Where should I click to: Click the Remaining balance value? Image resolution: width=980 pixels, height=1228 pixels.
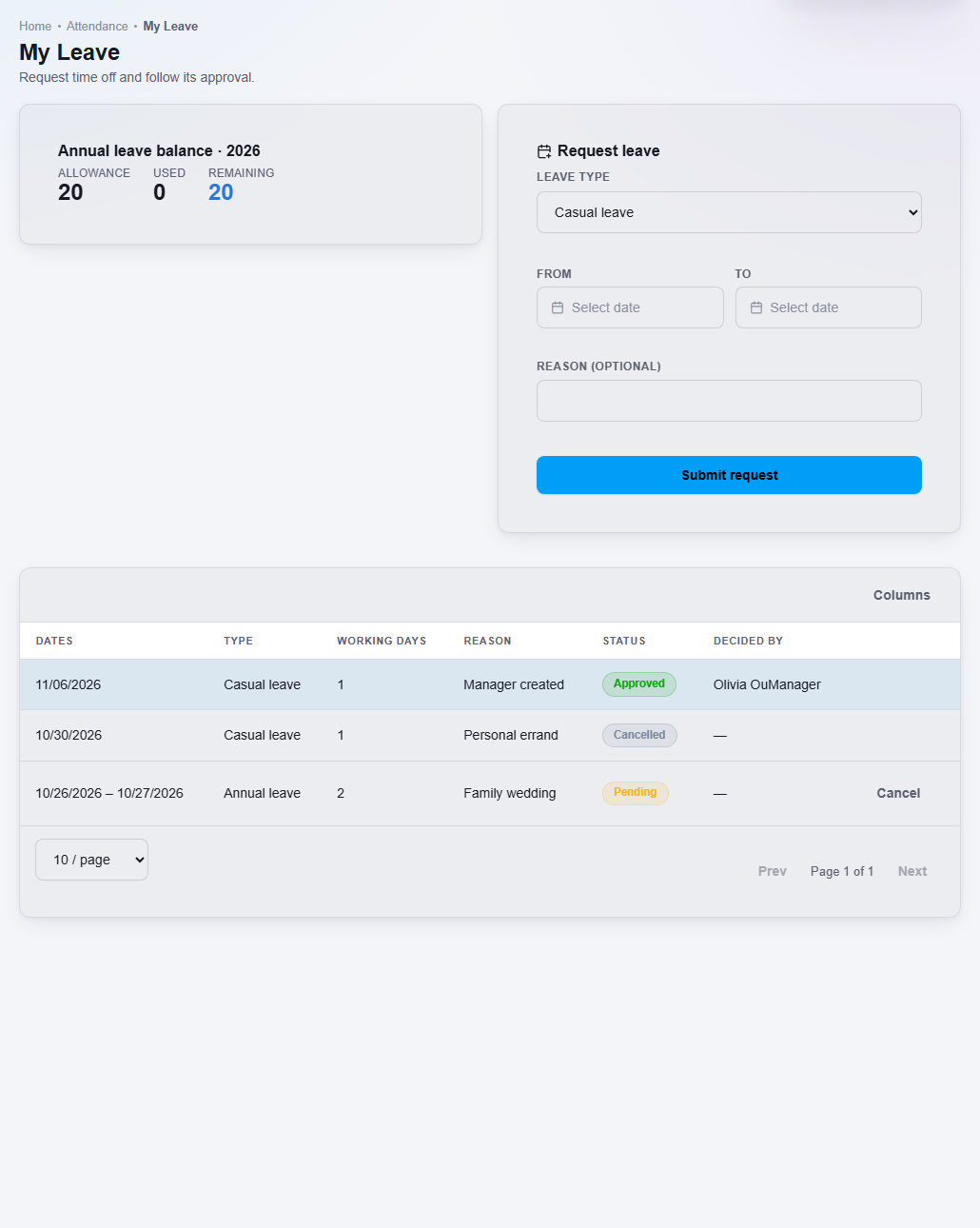pos(221,192)
